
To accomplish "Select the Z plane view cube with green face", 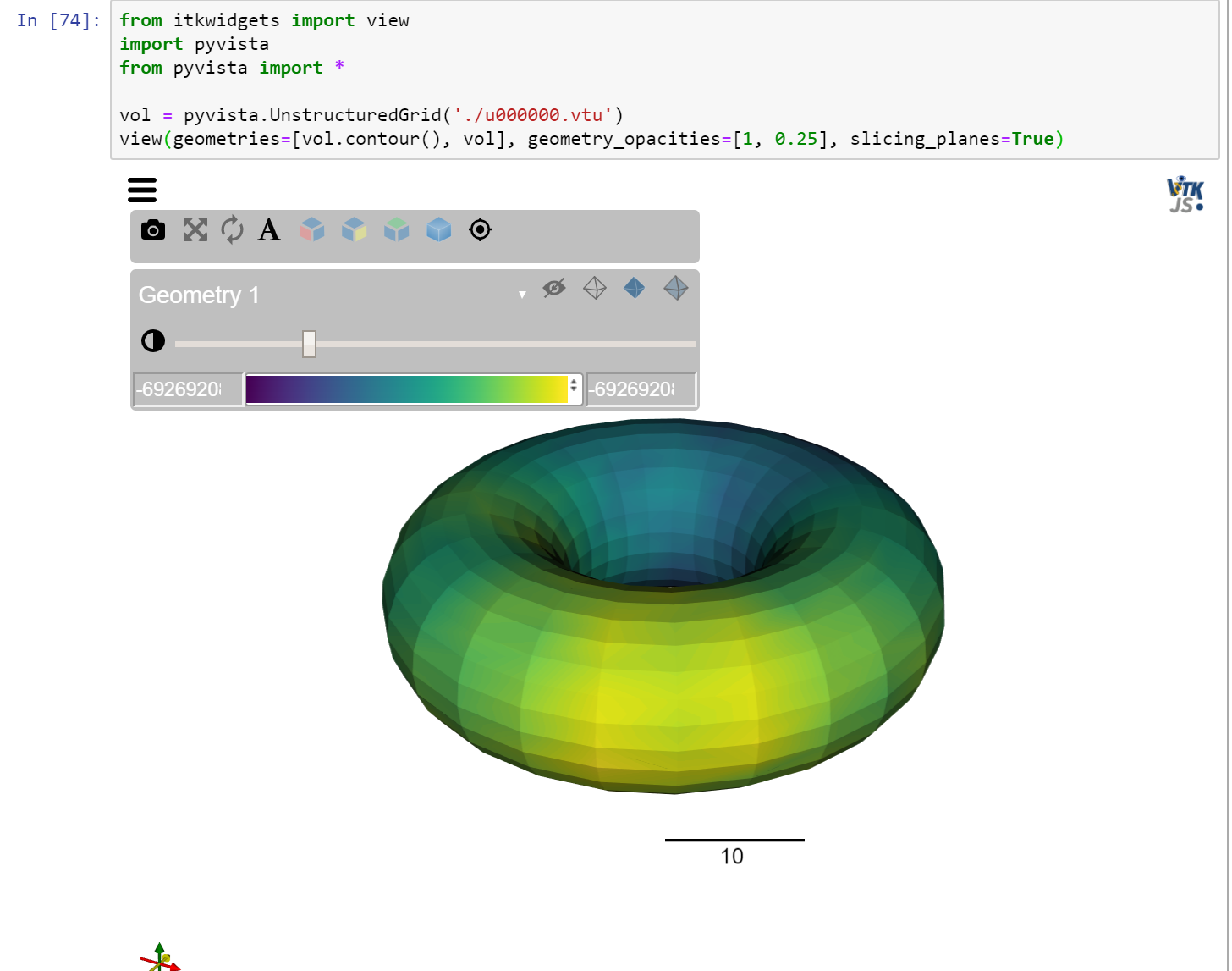I will pos(397,229).
